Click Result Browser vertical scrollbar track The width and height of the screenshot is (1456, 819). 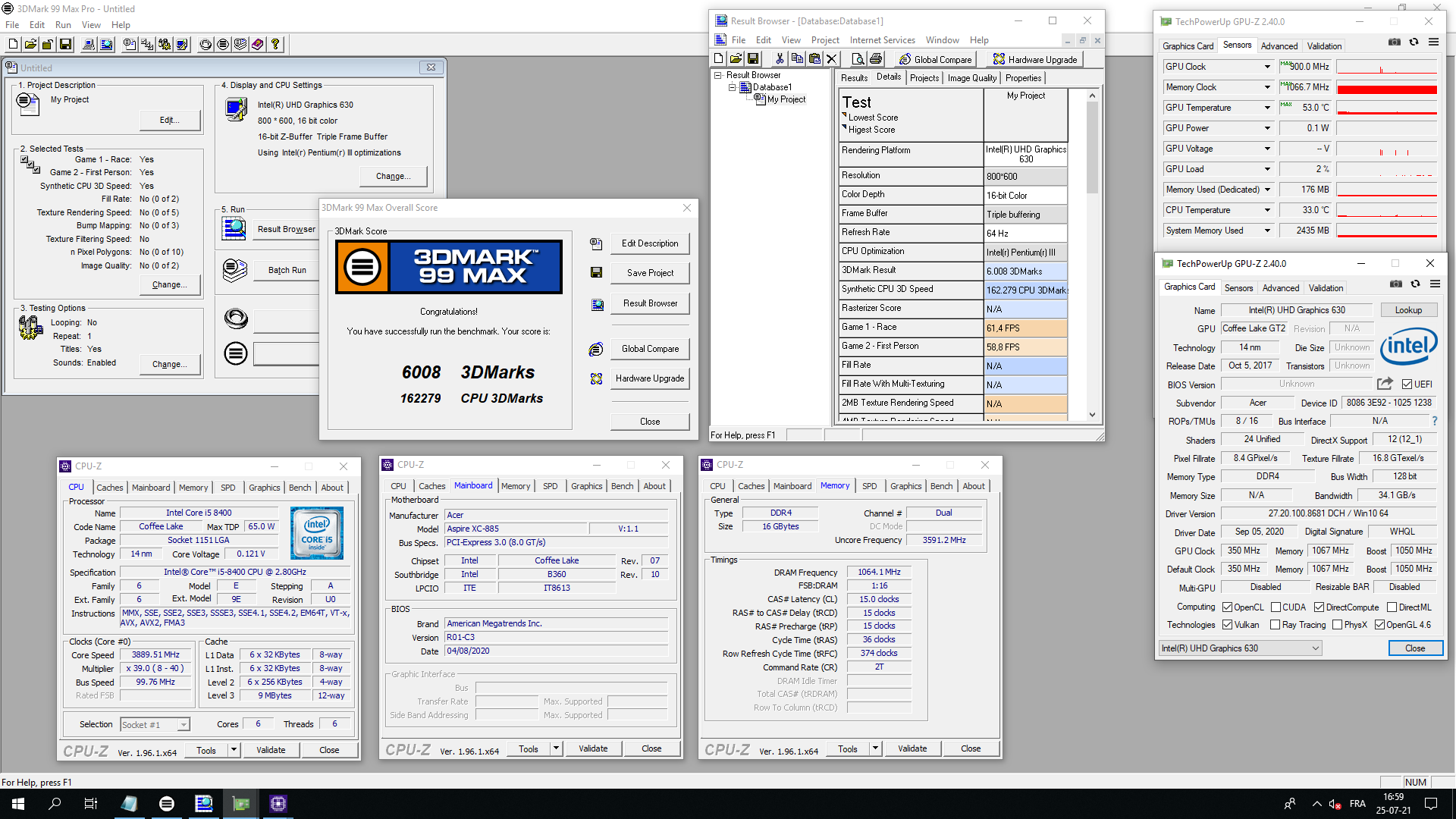pos(1092,302)
